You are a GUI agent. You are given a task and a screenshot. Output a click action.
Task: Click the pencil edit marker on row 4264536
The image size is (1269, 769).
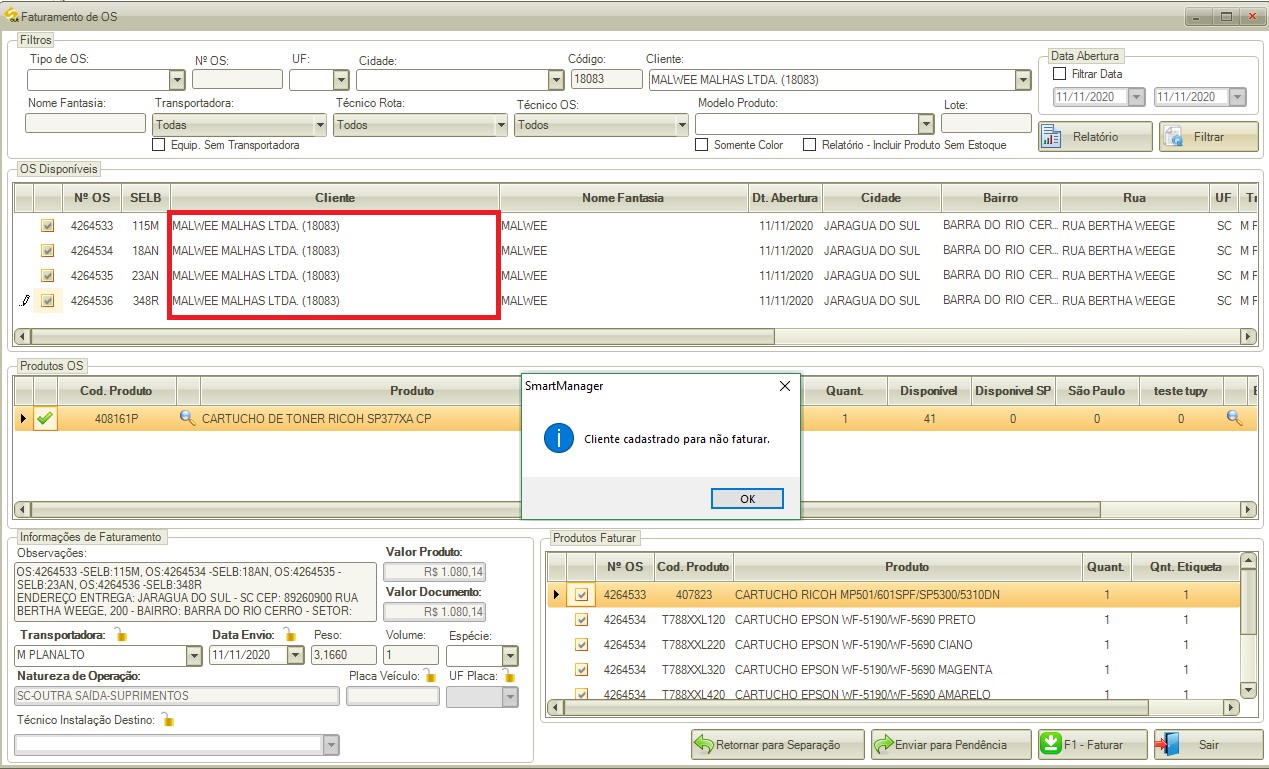[x=25, y=301]
